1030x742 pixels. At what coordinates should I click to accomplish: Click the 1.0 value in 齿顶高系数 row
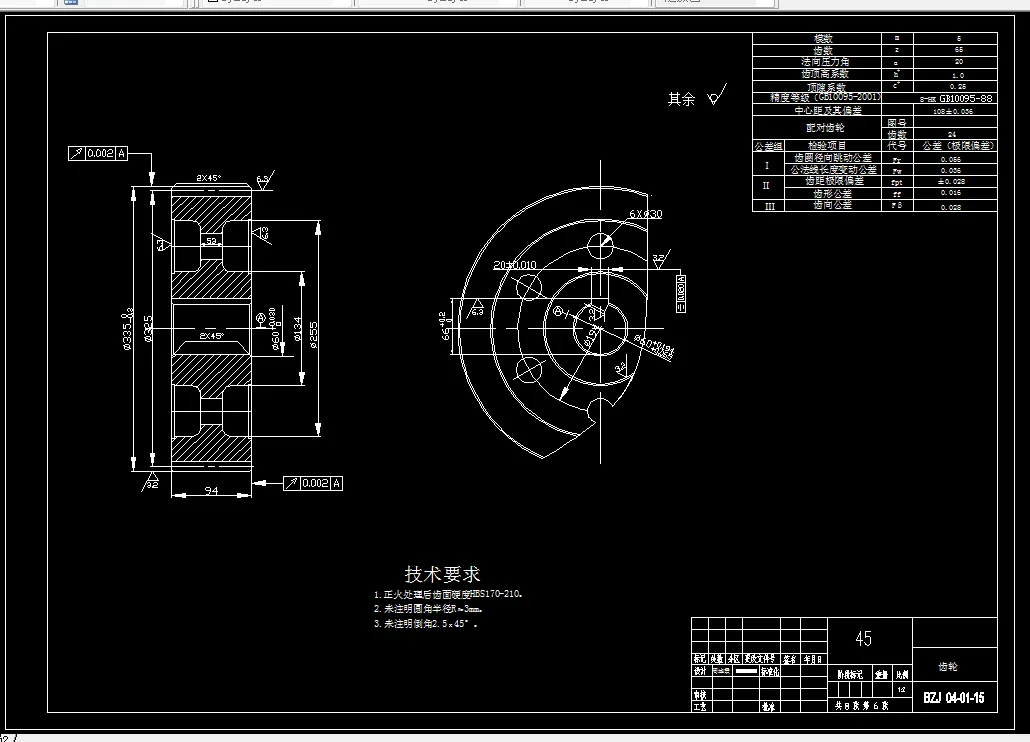point(956,75)
